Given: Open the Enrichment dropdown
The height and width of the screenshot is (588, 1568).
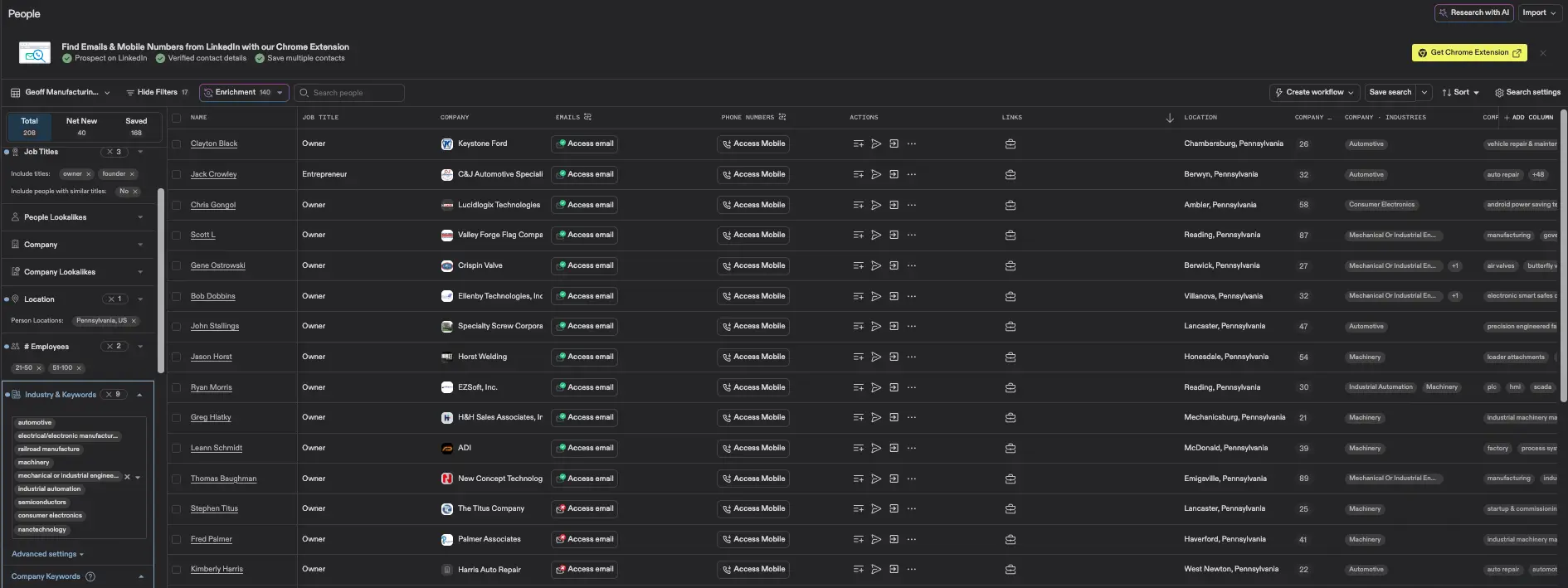Looking at the screenshot, I should 244,93.
